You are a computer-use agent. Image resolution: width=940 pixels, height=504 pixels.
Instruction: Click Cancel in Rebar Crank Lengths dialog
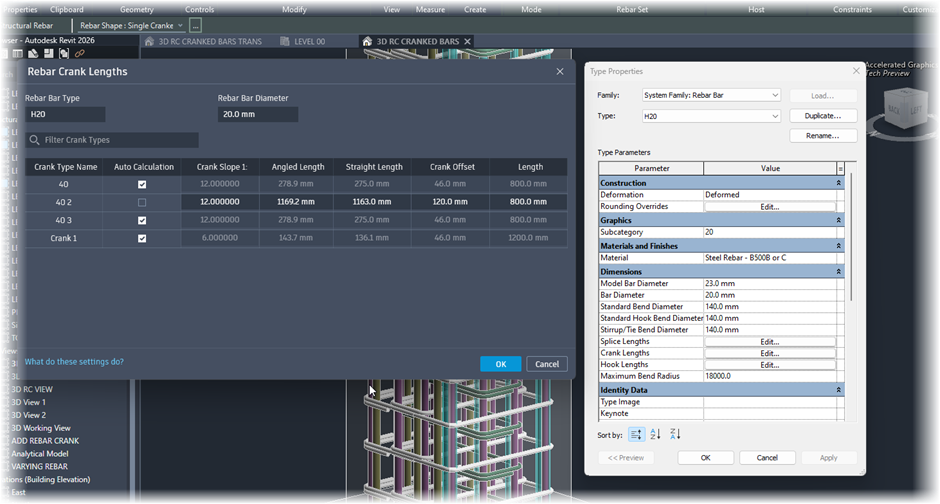tap(547, 364)
